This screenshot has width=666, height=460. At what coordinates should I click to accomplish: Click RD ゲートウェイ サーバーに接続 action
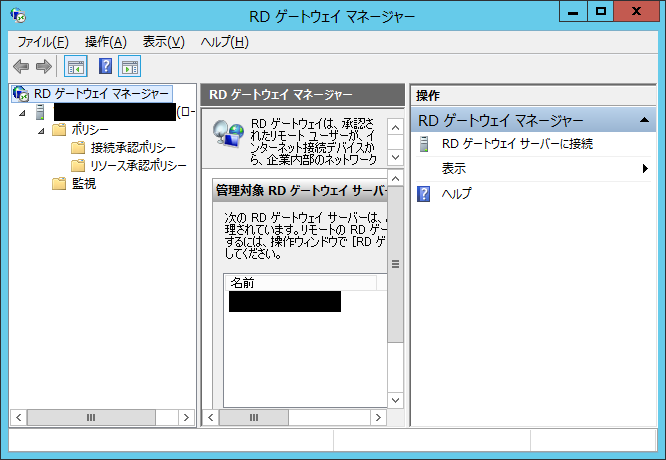click(517, 144)
